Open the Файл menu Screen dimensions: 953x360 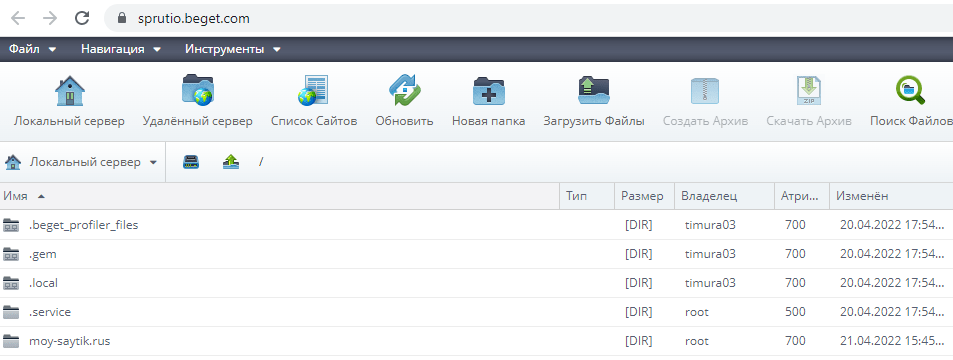pos(32,49)
